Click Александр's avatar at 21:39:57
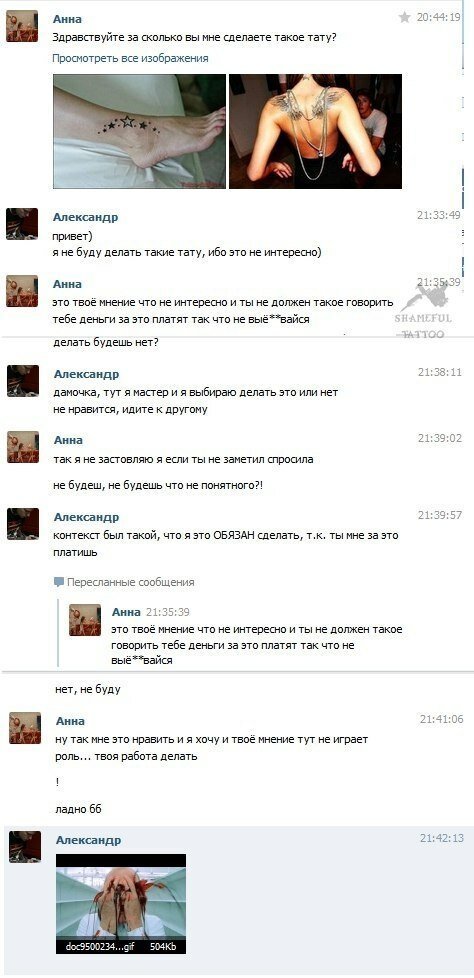Screen dimensions: 474x978 (x=23, y=524)
